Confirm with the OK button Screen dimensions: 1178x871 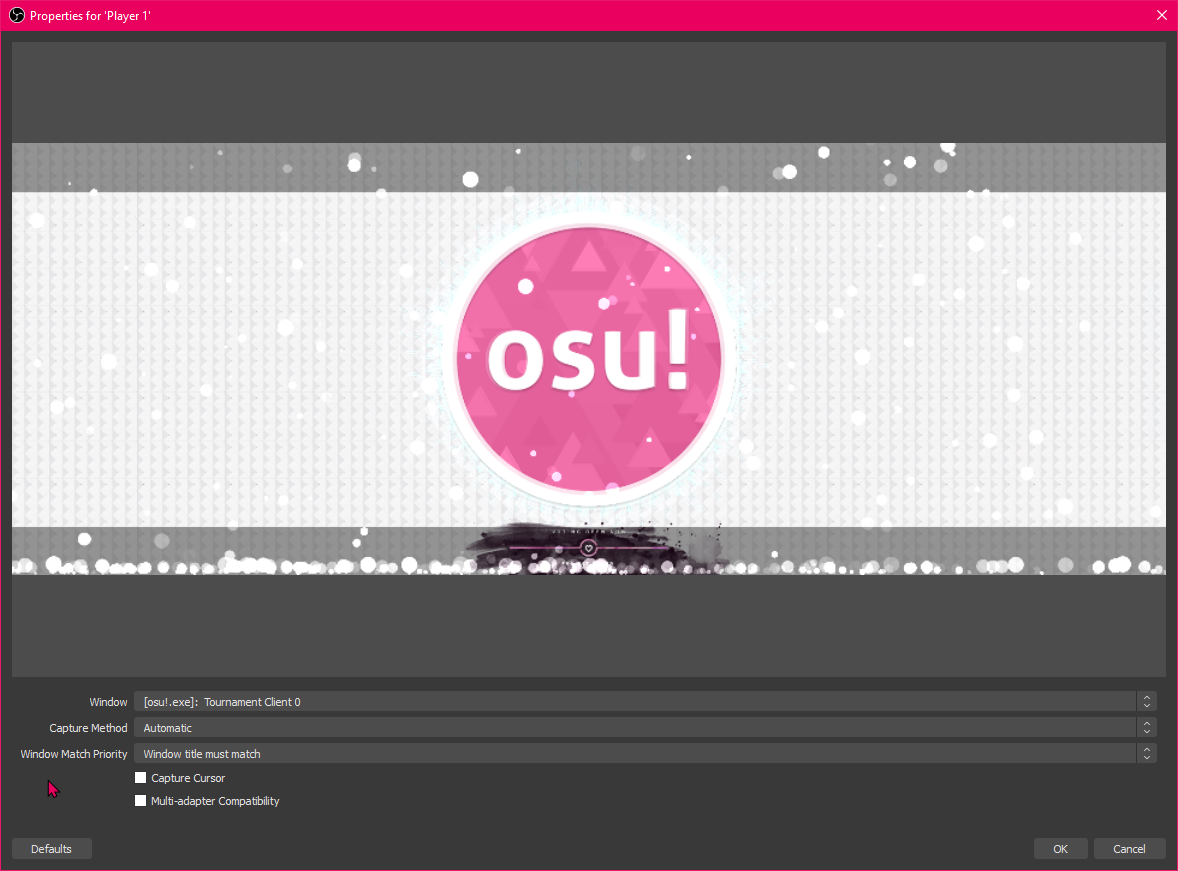1060,848
